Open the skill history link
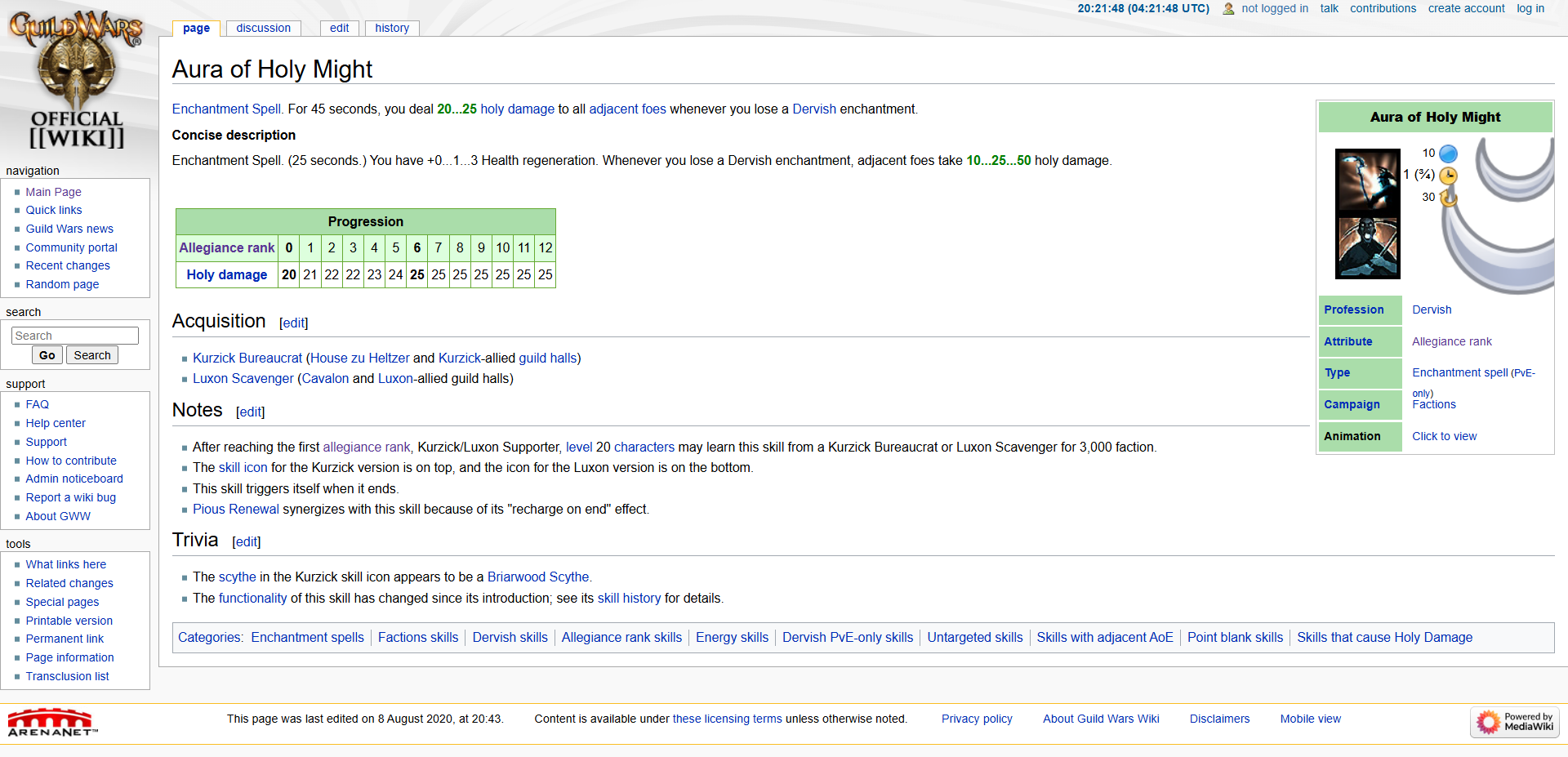 click(629, 598)
